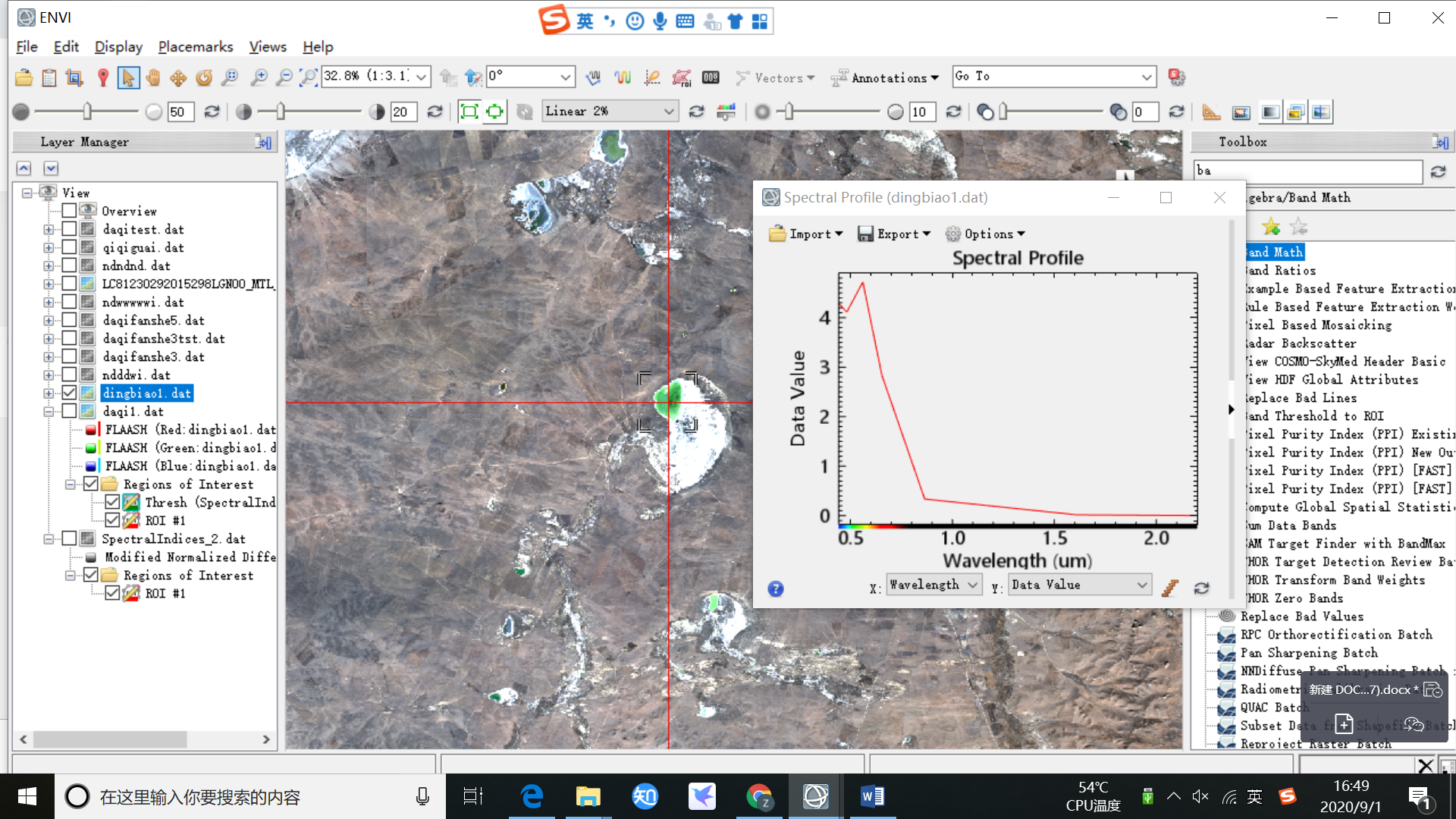This screenshot has width=1456, height=819.
Task: Open the Help menu
Action: [x=318, y=47]
